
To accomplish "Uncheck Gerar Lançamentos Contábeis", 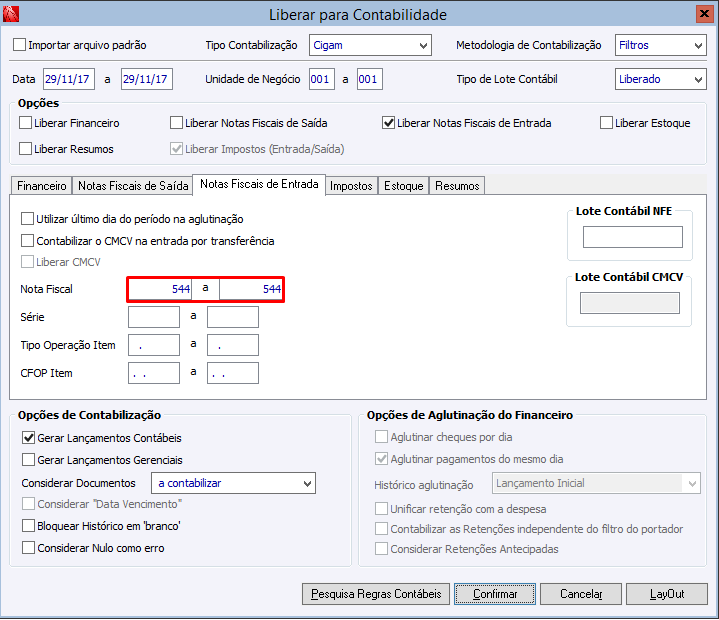I will [x=28, y=438].
